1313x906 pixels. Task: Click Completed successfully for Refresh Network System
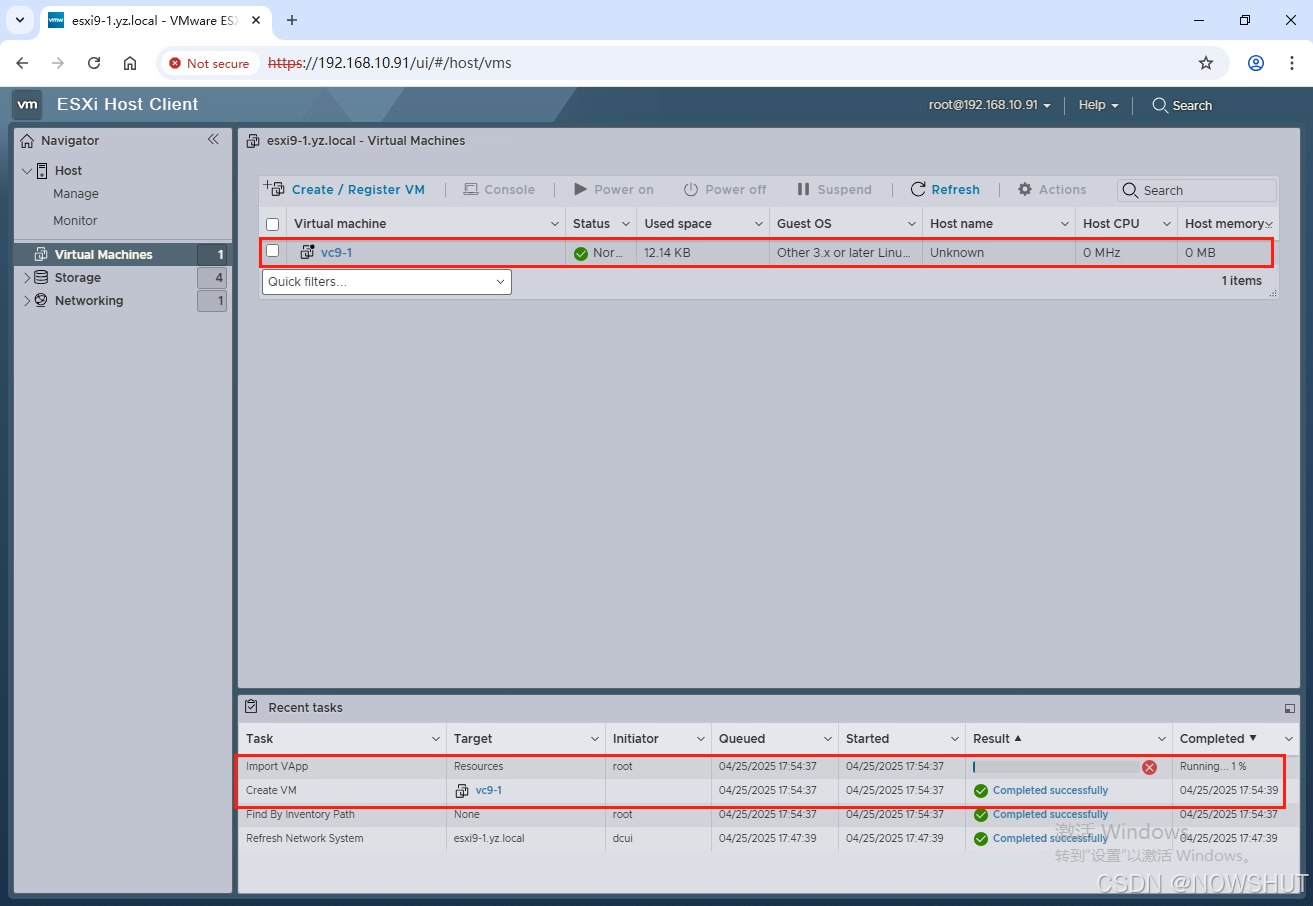(x=1050, y=838)
